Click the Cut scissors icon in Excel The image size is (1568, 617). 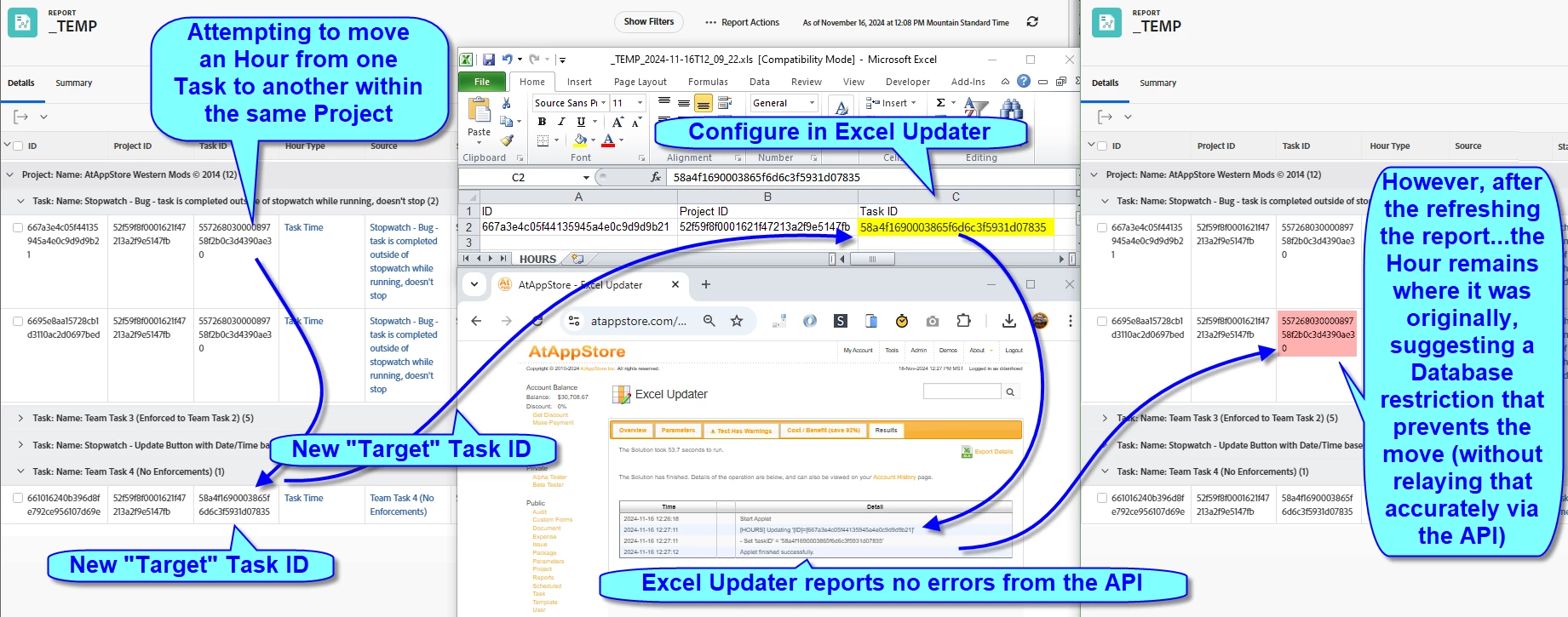point(507,103)
